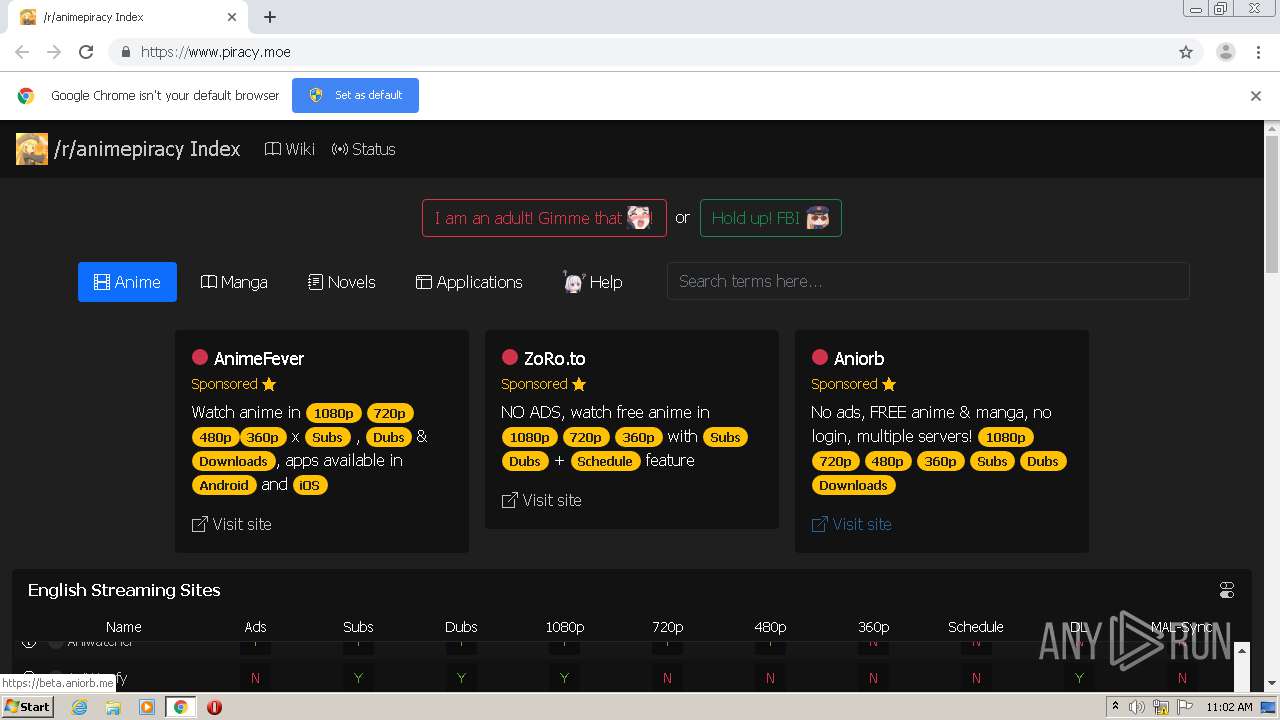This screenshot has width=1280, height=720.
Task: Sort table by Name column
Action: [x=124, y=627]
